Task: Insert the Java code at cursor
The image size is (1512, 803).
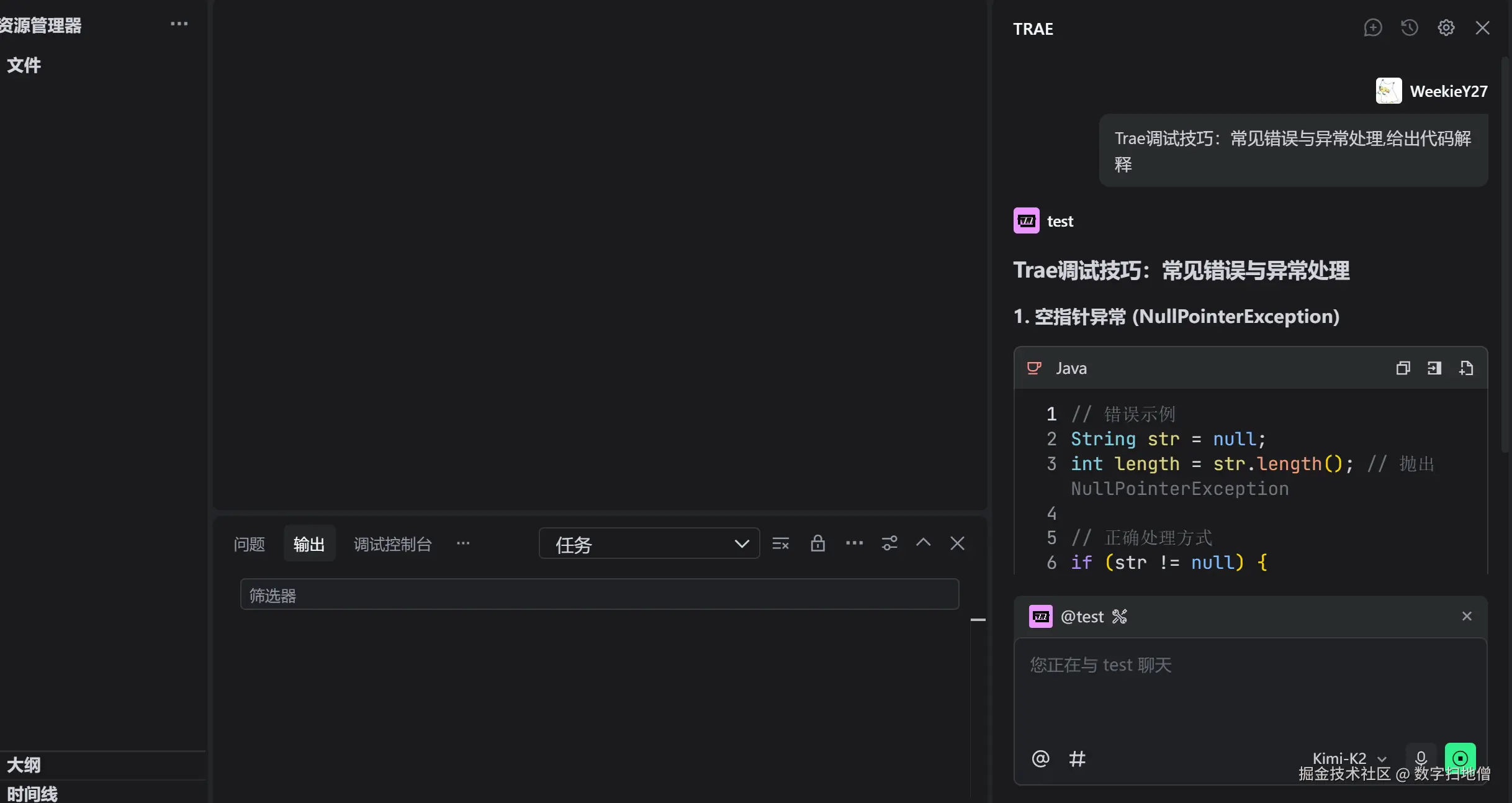Action: tap(1434, 368)
